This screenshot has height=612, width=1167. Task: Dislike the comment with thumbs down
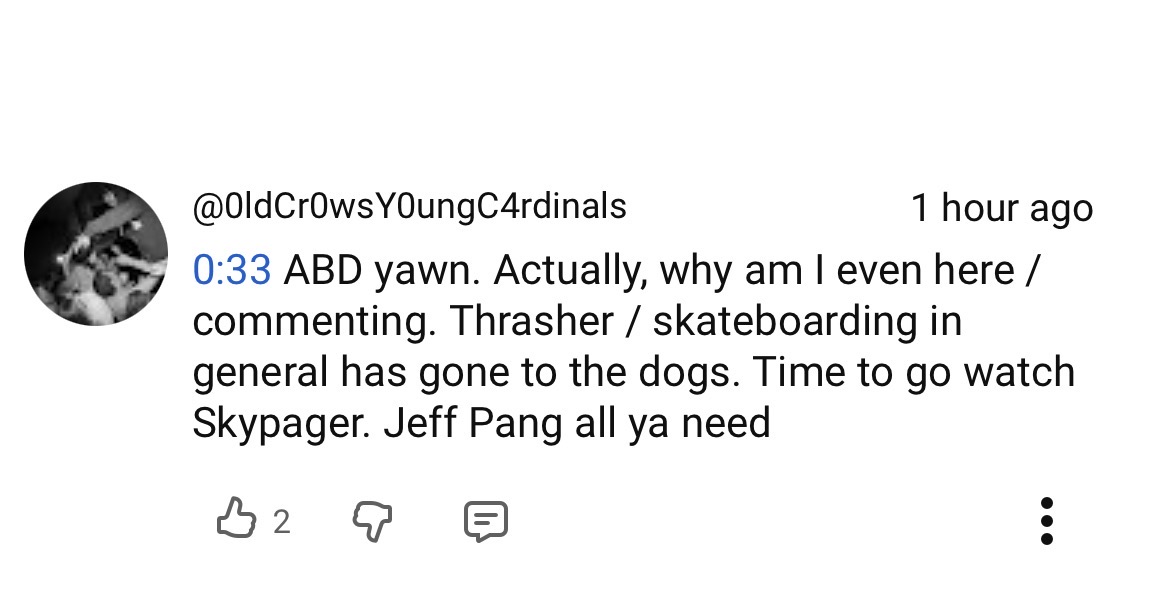coord(373,520)
